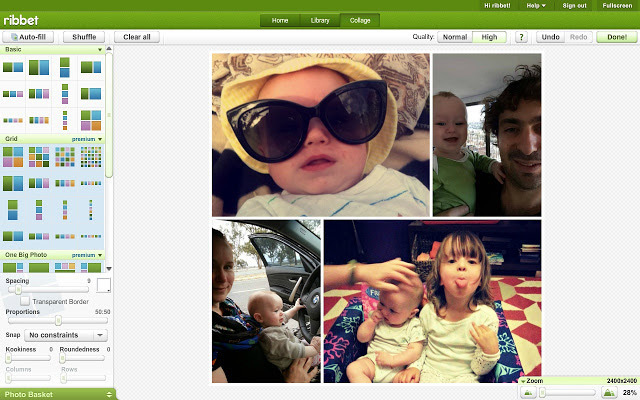The image size is (640, 400).
Task: Select the densest mosaic Grid layout
Action: click(x=91, y=157)
